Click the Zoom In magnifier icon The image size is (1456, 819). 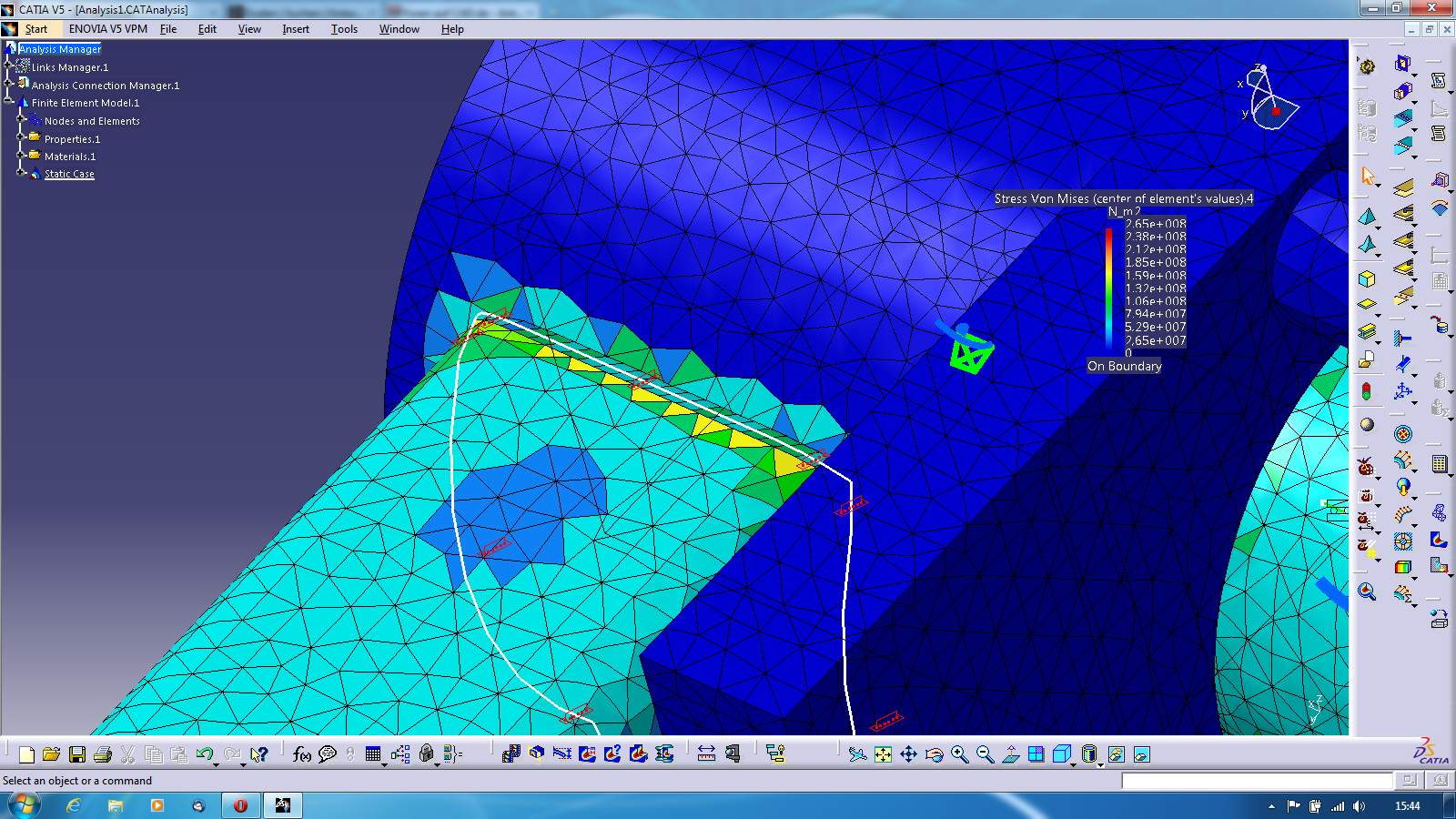[960, 754]
